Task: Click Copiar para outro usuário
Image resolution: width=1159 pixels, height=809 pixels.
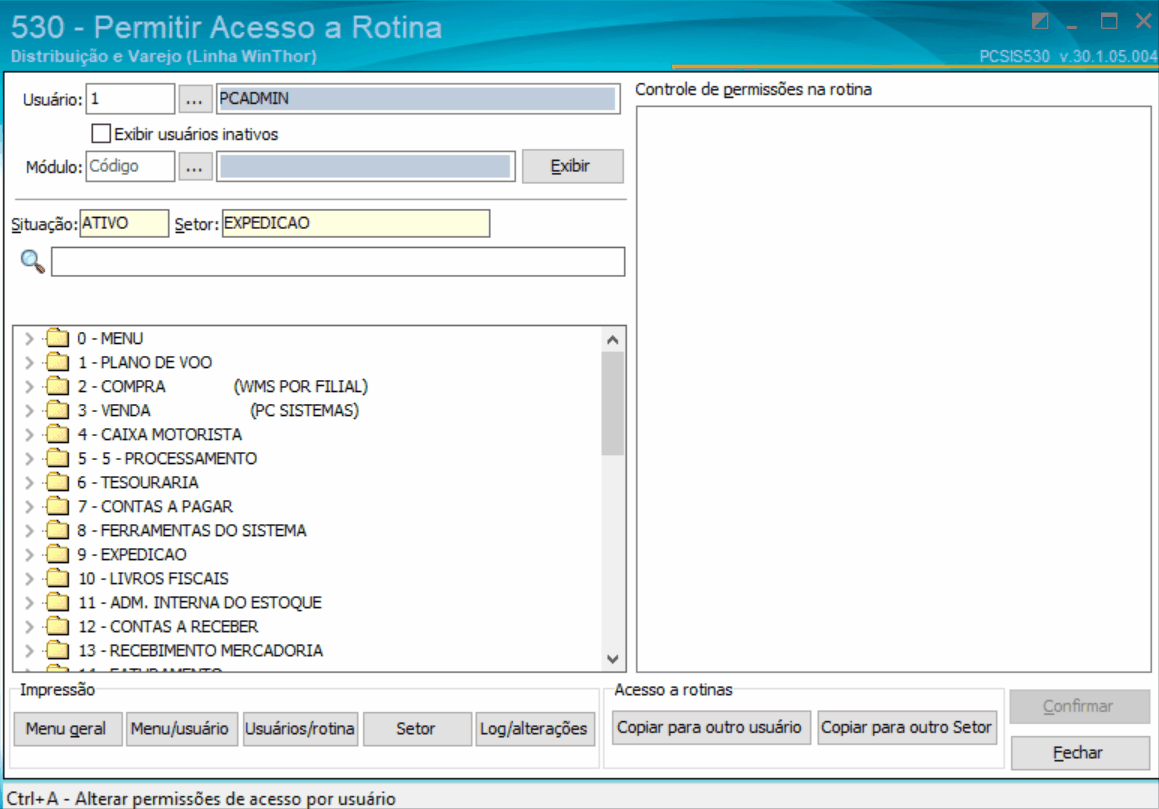Action: 710,728
